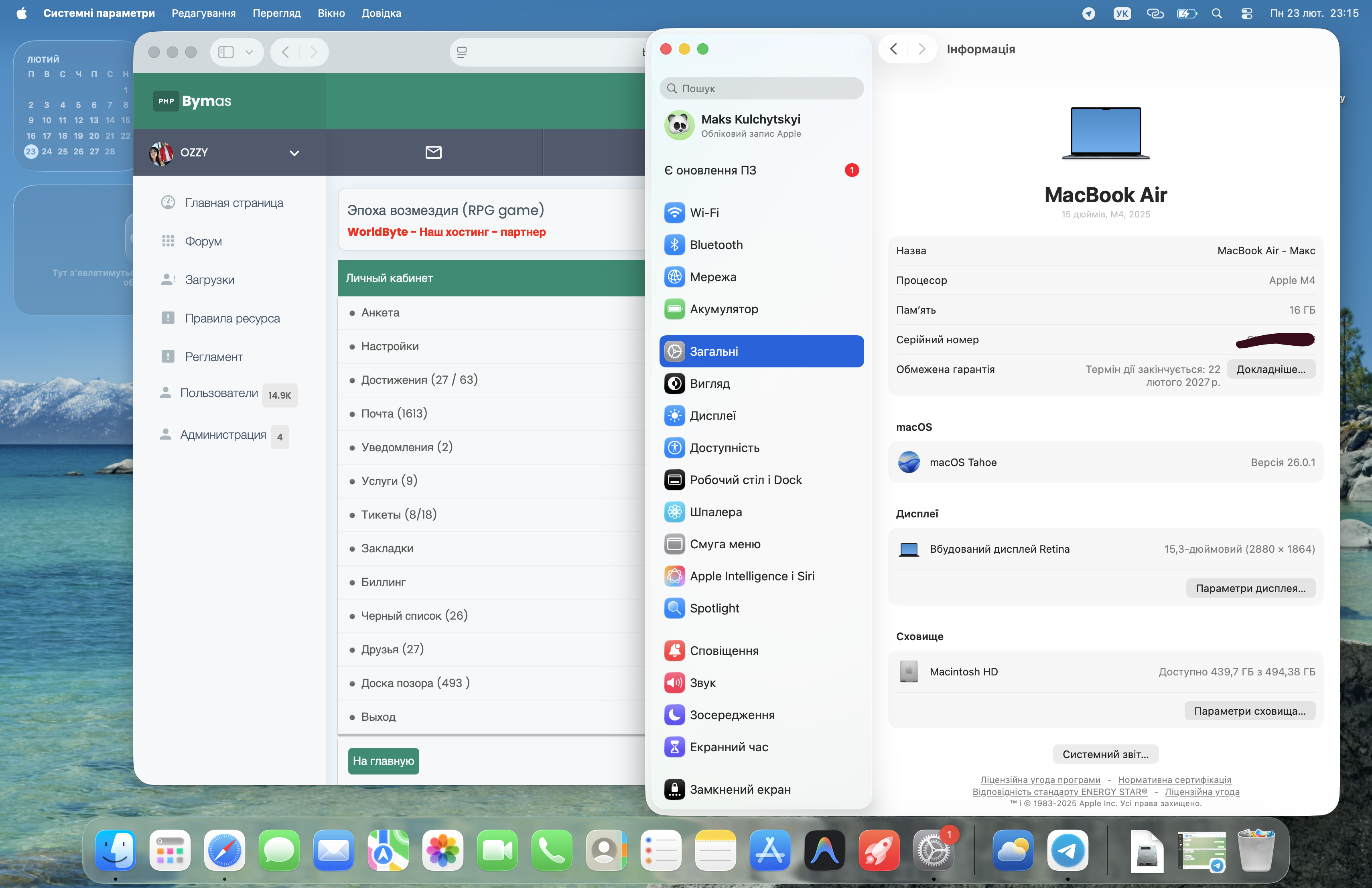Expand OZZY user dropdown chevron
1372x888 pixels.
294,153
